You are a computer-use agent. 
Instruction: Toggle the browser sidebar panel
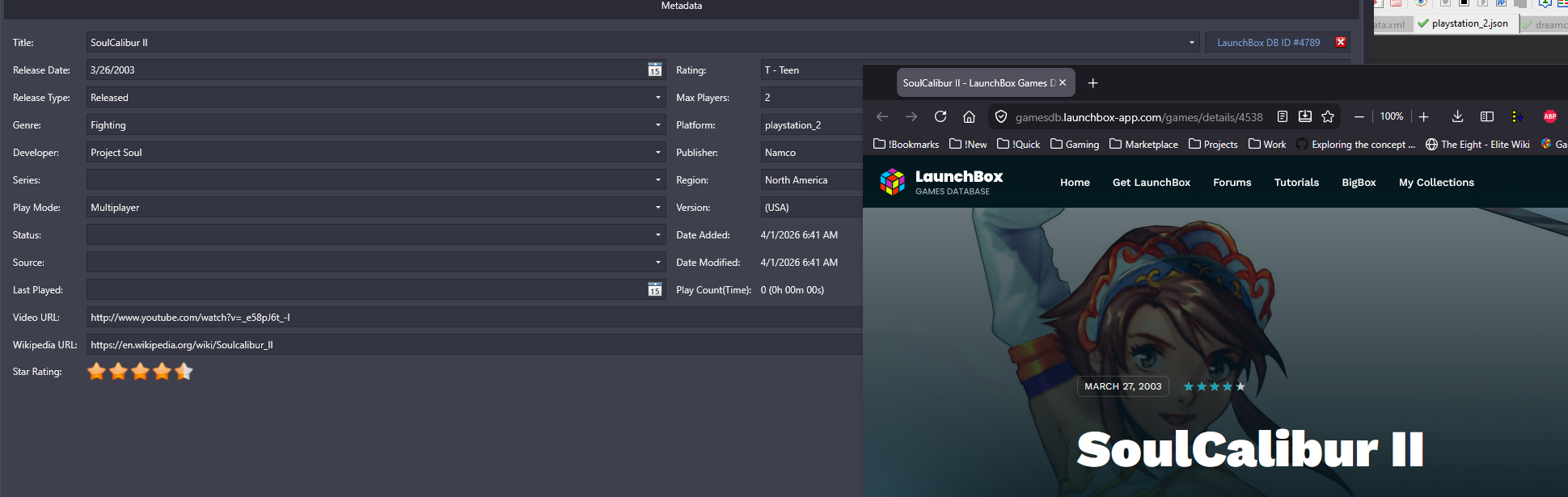pyautogui.click(x=1487, y=117)
